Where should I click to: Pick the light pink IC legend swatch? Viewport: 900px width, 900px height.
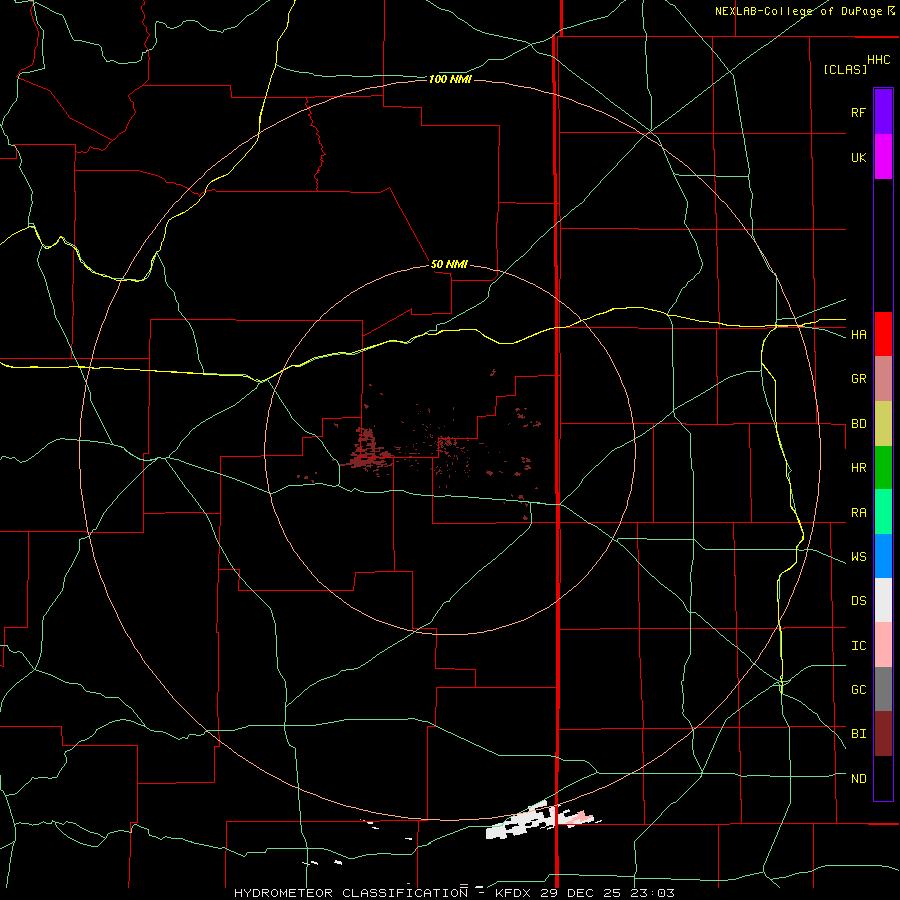tap(883, 645)
